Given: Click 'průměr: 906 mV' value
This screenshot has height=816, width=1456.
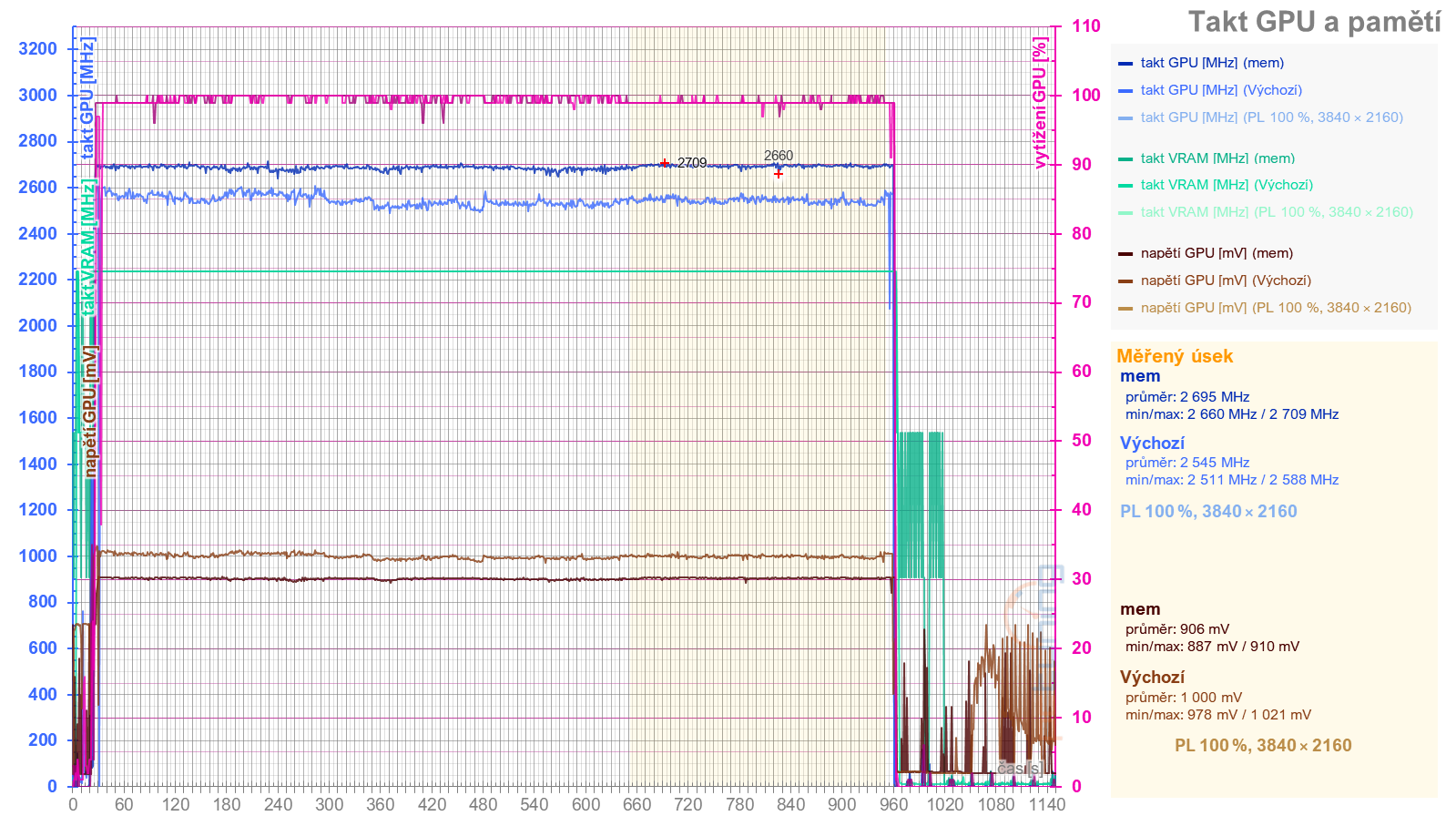Looking at the screenshot, I should coord(1177,629).
